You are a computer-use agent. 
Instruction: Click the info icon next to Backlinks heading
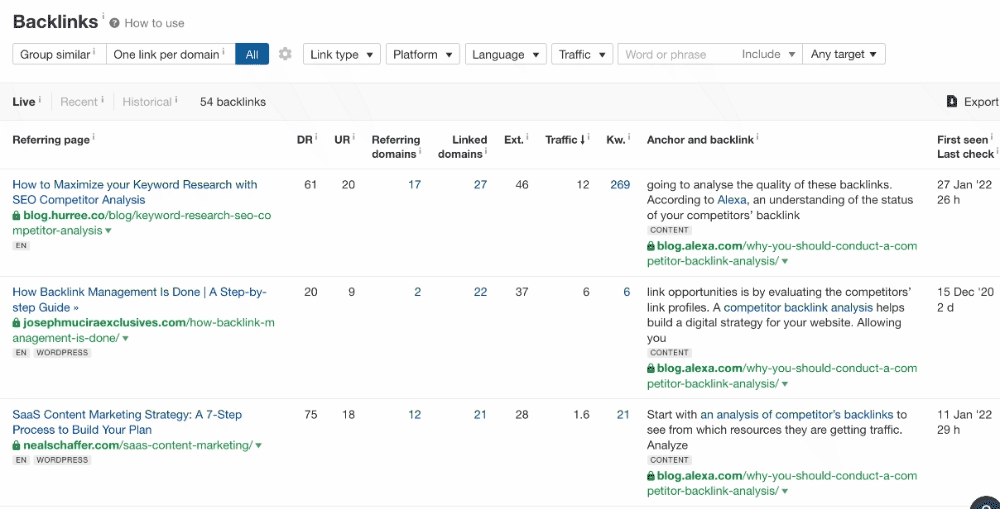(103, 17)
